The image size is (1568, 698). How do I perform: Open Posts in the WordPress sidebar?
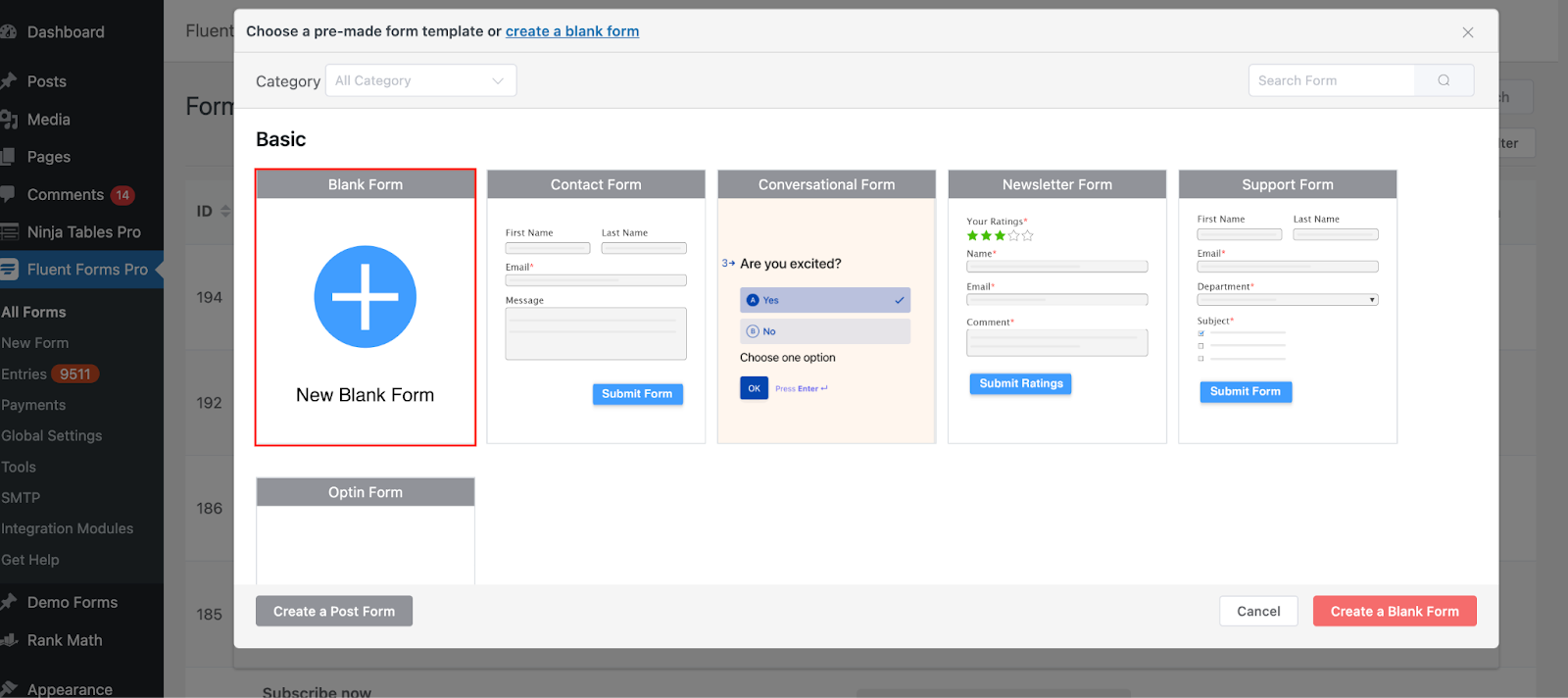click(47, 81)
